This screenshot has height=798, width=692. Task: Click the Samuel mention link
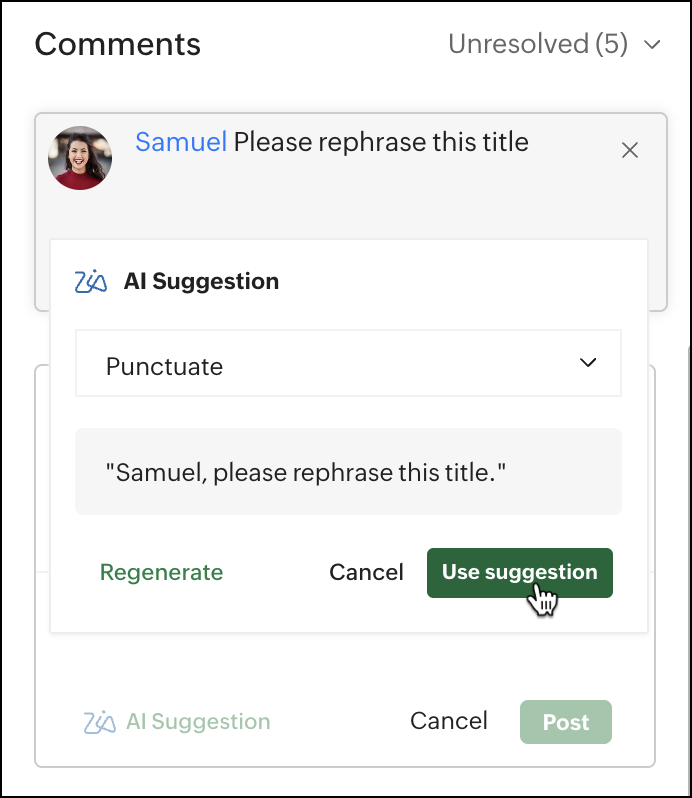(181, 142)
